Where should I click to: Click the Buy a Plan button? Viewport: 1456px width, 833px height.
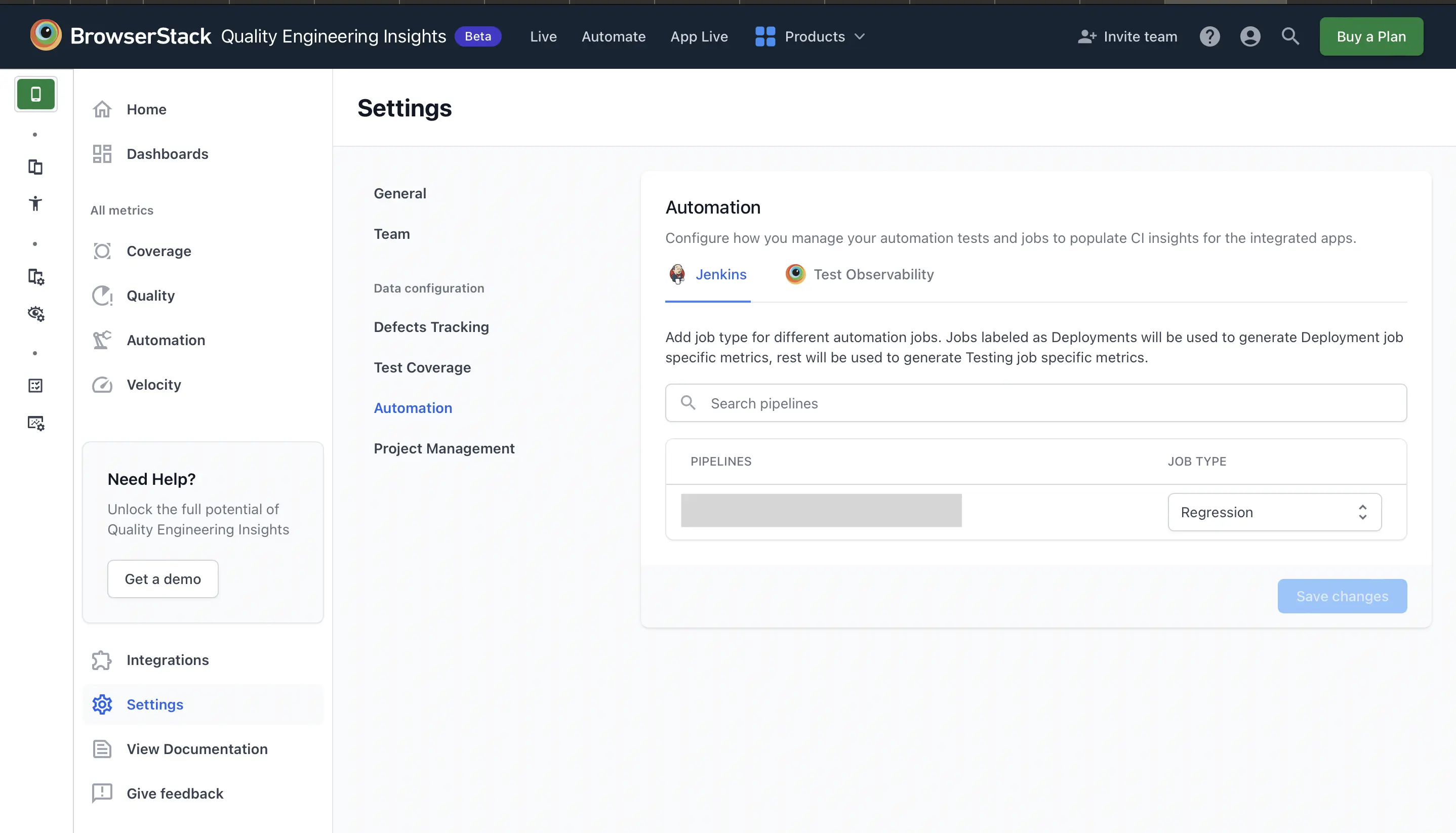(1371, 36)
